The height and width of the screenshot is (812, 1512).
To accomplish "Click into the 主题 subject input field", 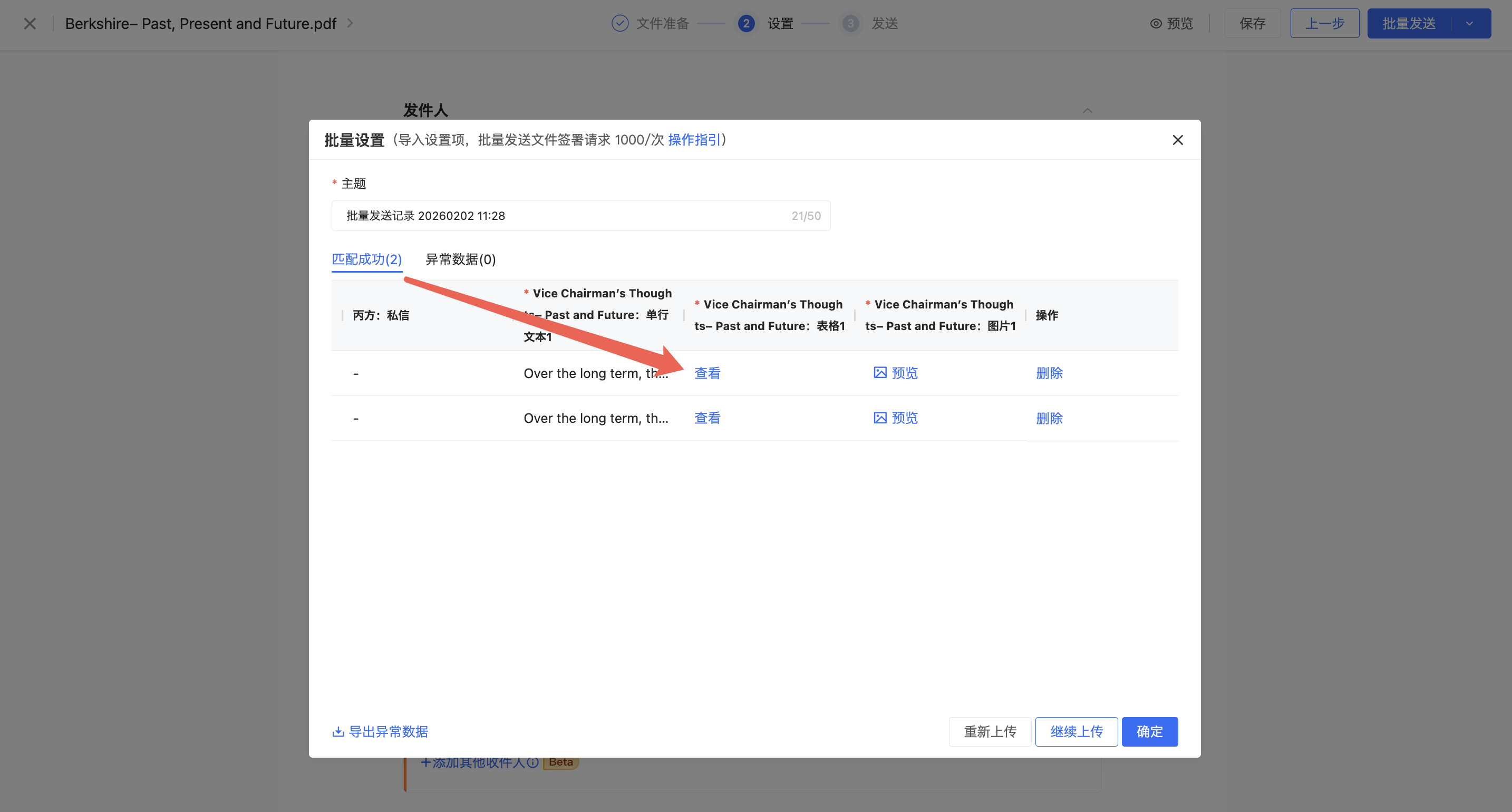I will 564,216.
